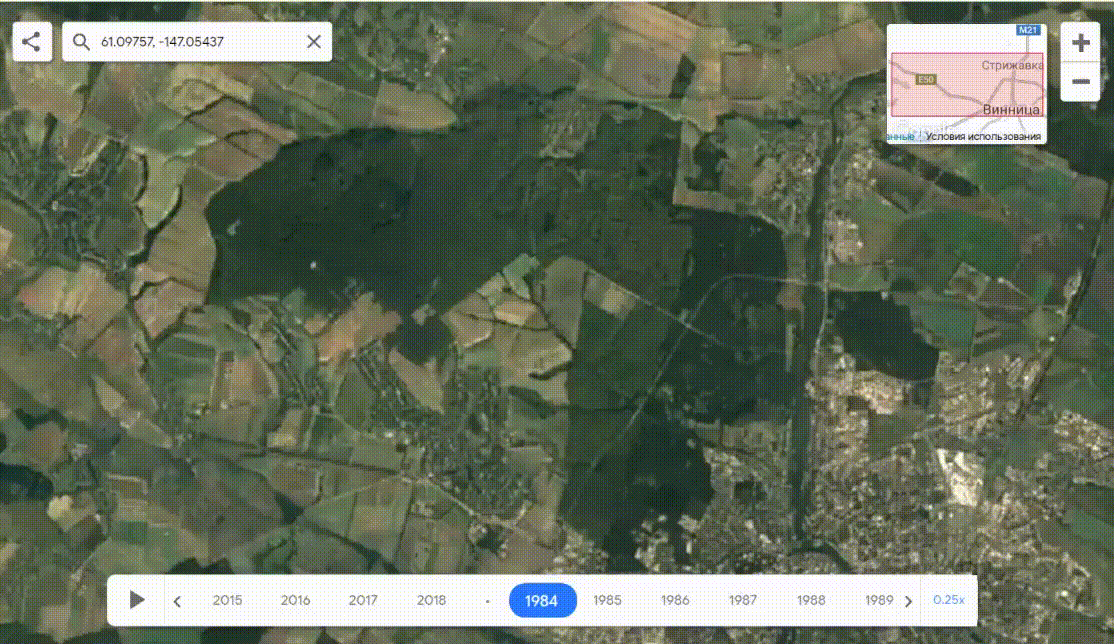This screenshot has width=1114, height=644.
Task: Select year 2018 on timeline
Action: click(431, 600)
